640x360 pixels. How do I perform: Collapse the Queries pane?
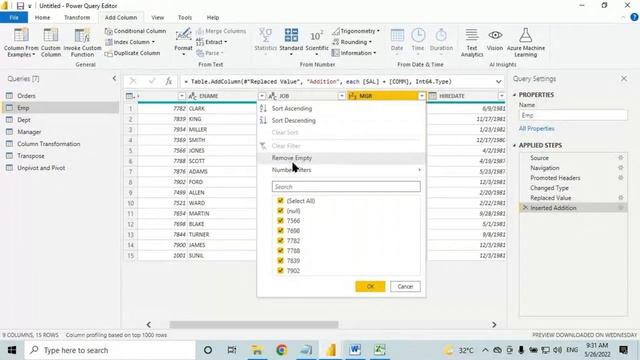pyautogui.click(x=114, y=78)
